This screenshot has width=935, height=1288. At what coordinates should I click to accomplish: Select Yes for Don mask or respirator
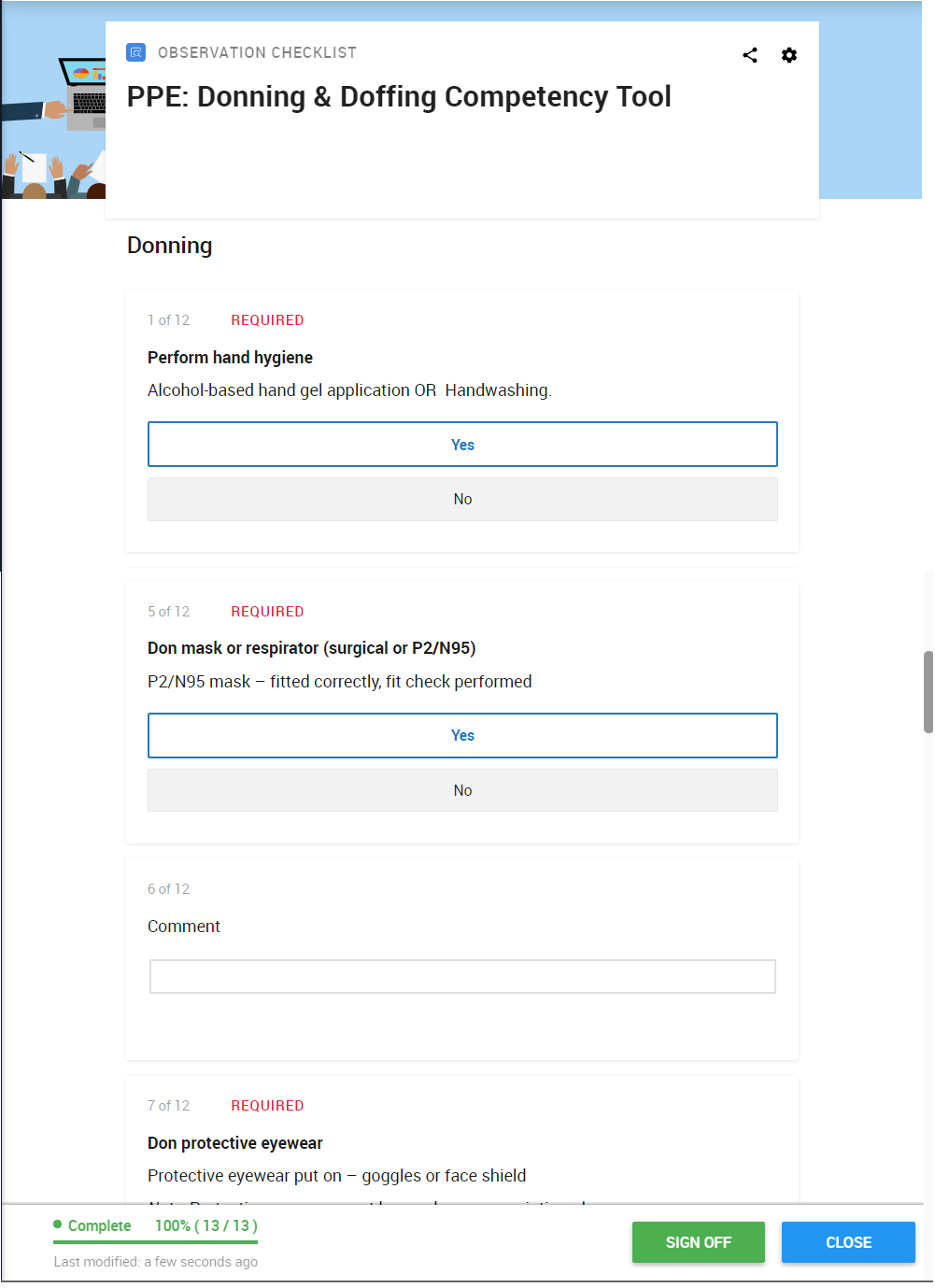point(462,735)
